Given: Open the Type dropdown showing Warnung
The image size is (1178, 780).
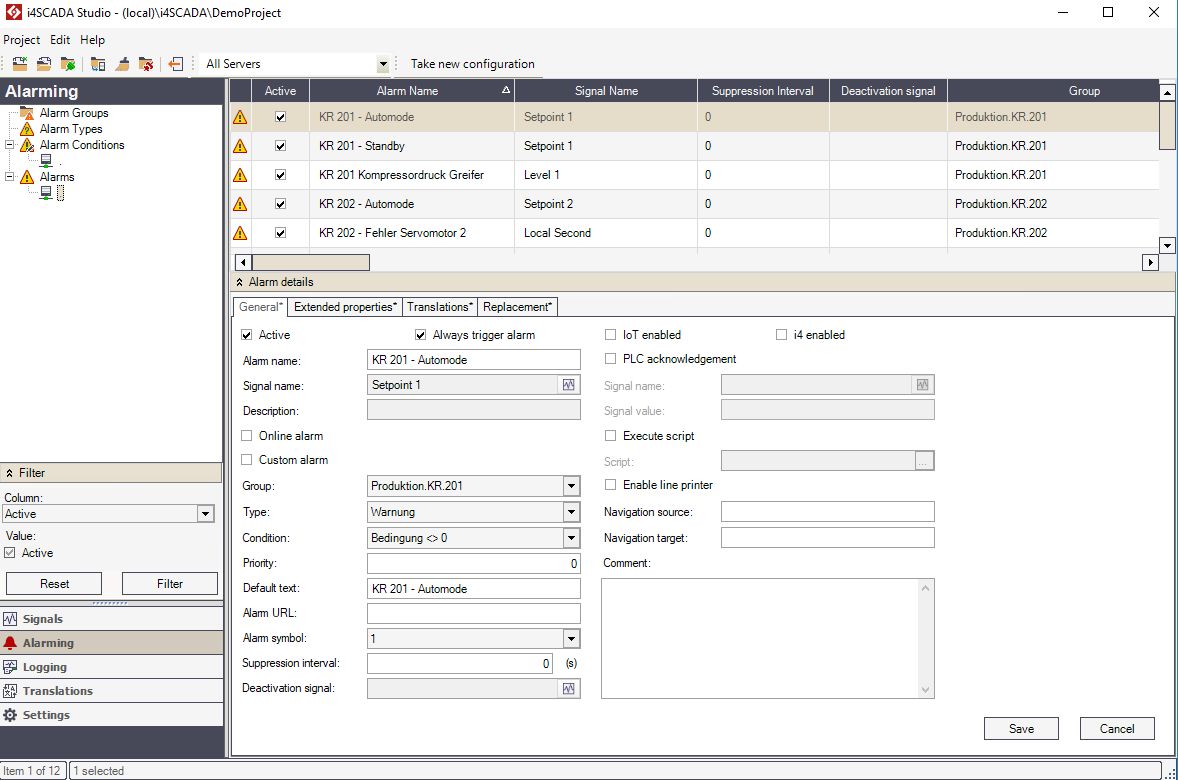Looking at the screenshot, I should pyautogui.click(x=571, y=512).
